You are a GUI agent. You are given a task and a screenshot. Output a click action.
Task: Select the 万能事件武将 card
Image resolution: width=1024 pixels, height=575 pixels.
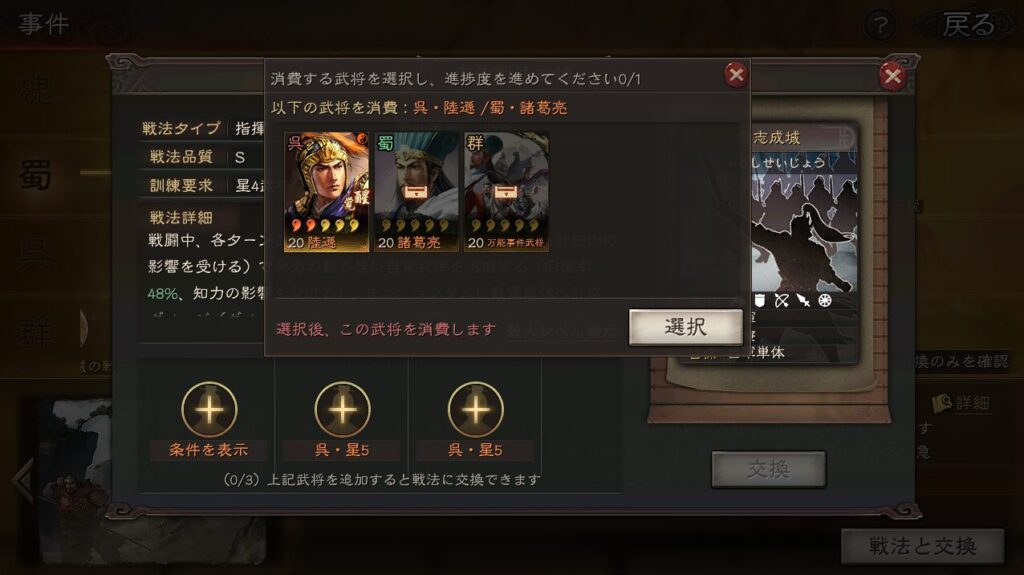click(x=506, y=191)
